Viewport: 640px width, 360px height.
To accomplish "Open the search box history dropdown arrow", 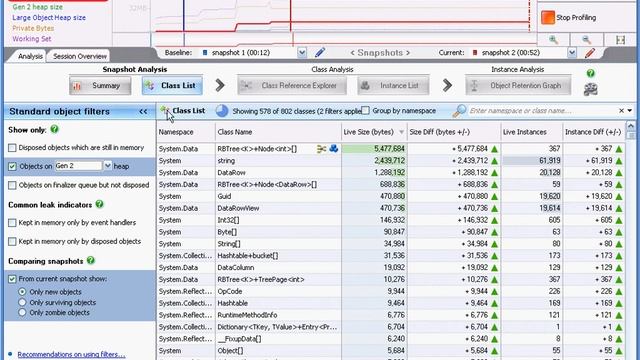I will [630, 111].
